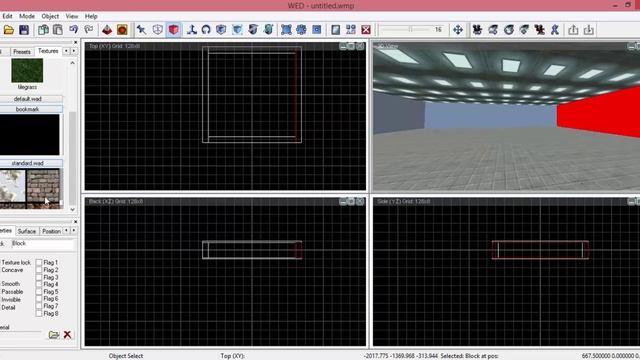Viewport: 640px width, 360px height.
Task: Select the brick wall texture thumbnail
Action: [x=43, y=187]
